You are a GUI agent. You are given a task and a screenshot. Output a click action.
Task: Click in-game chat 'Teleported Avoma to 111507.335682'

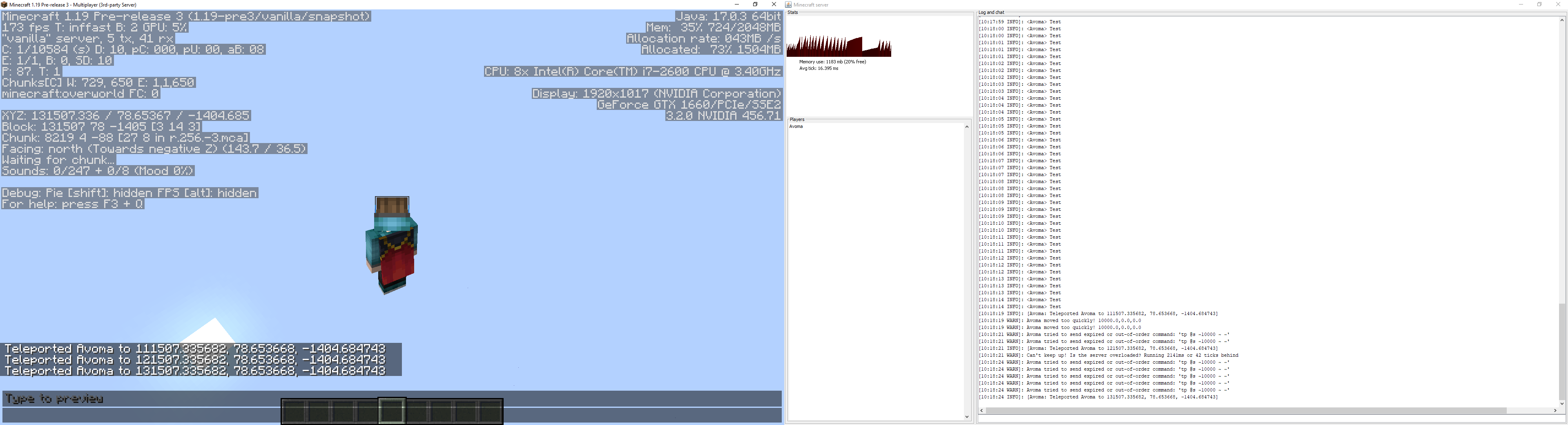[195, 348]
